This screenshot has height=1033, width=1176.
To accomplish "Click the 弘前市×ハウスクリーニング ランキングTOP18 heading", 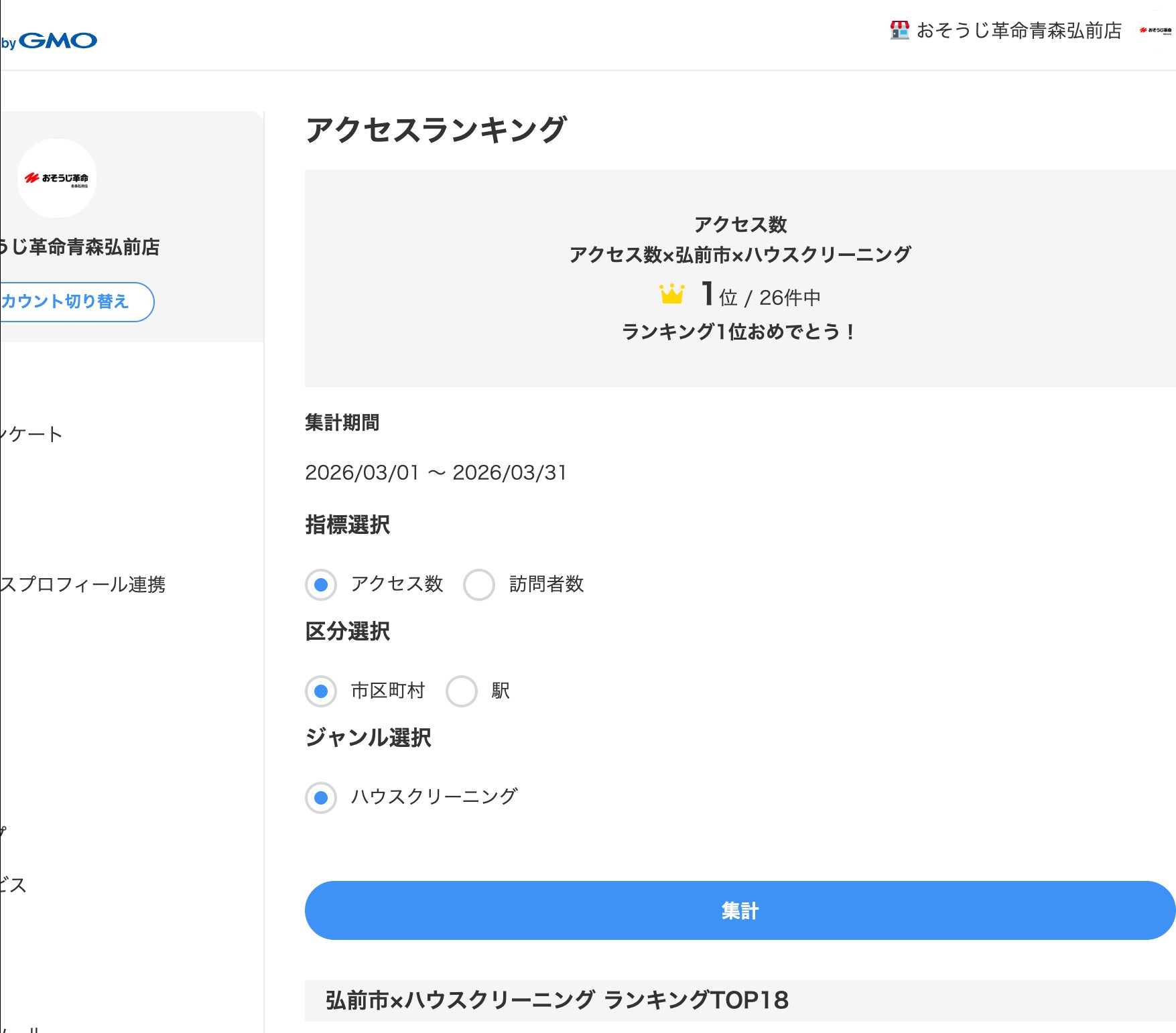I will [x=557, y=1000].
